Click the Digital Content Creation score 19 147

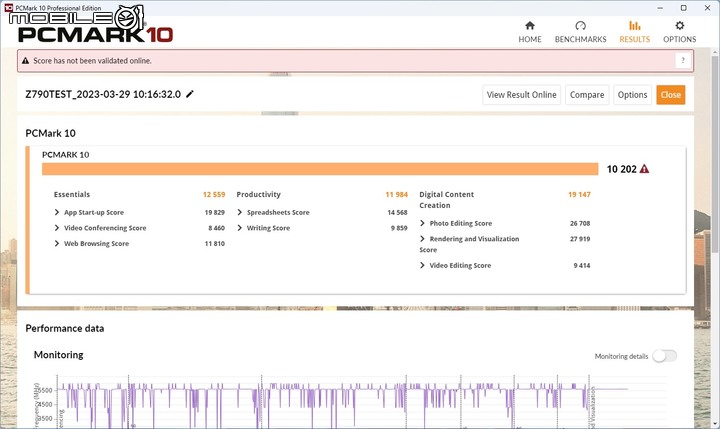click(579, 194)
